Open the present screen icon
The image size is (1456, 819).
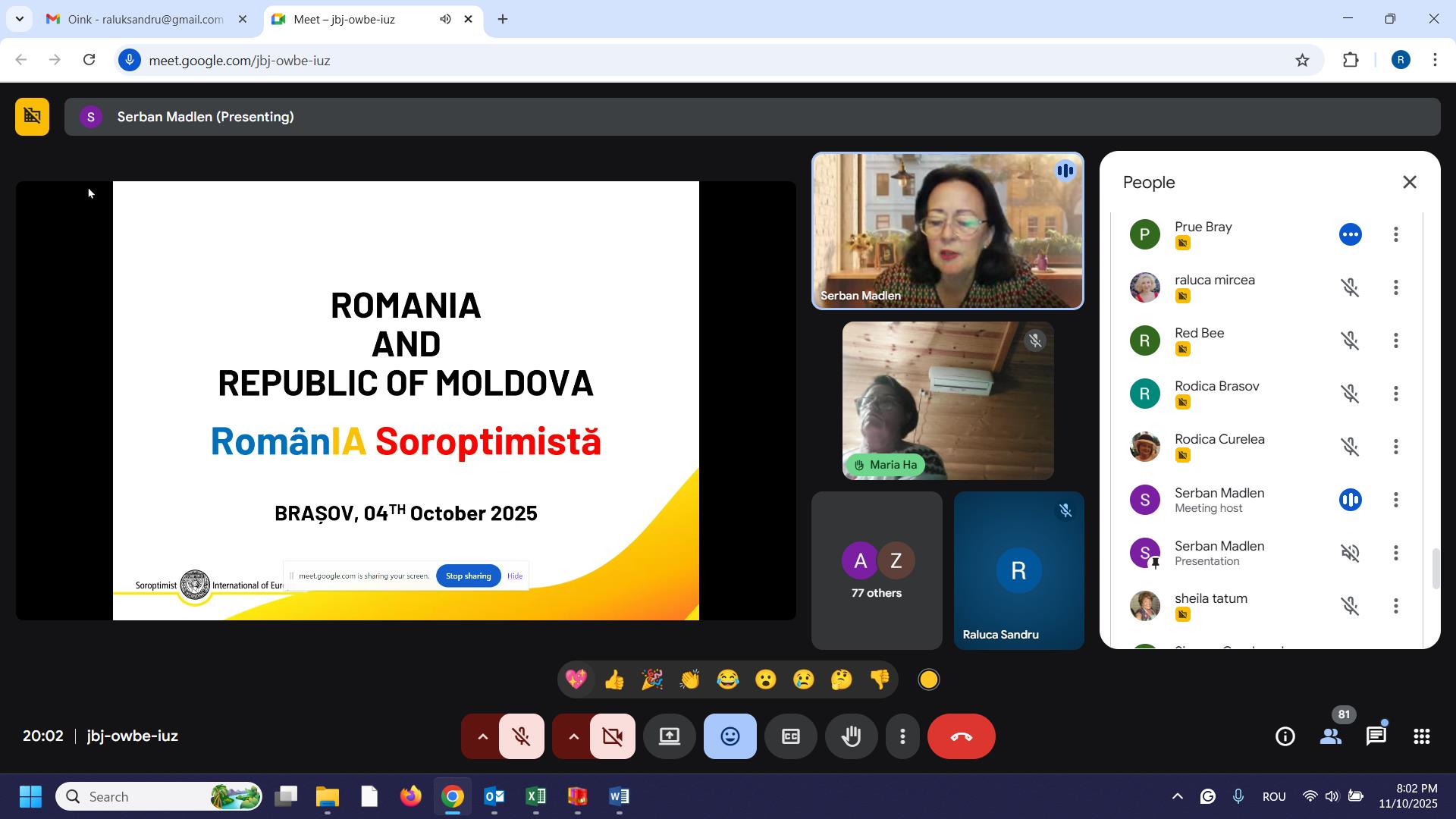click(669, 736)
